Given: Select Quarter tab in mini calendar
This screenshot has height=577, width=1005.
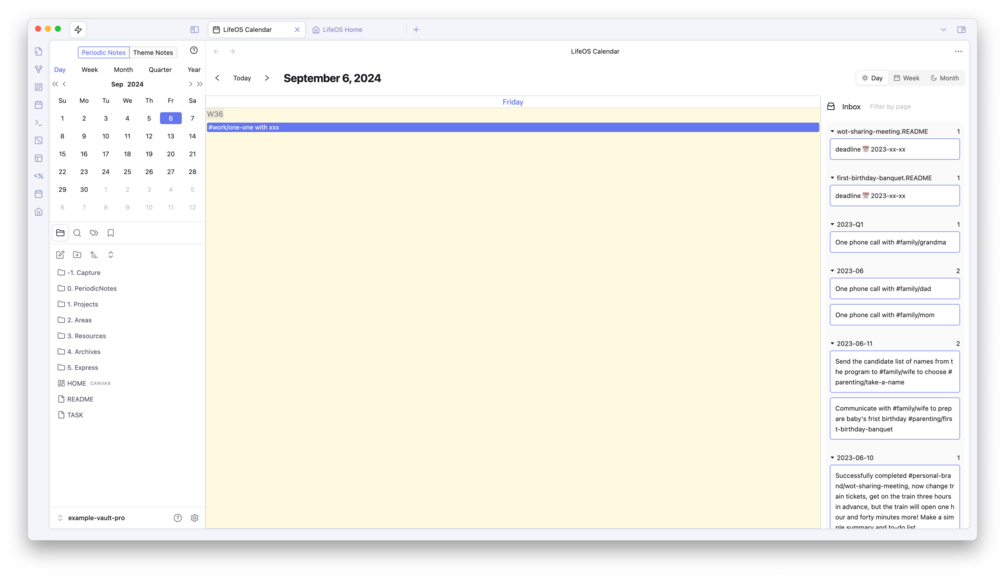Looking at the screenshot, I should click(160, 69).
